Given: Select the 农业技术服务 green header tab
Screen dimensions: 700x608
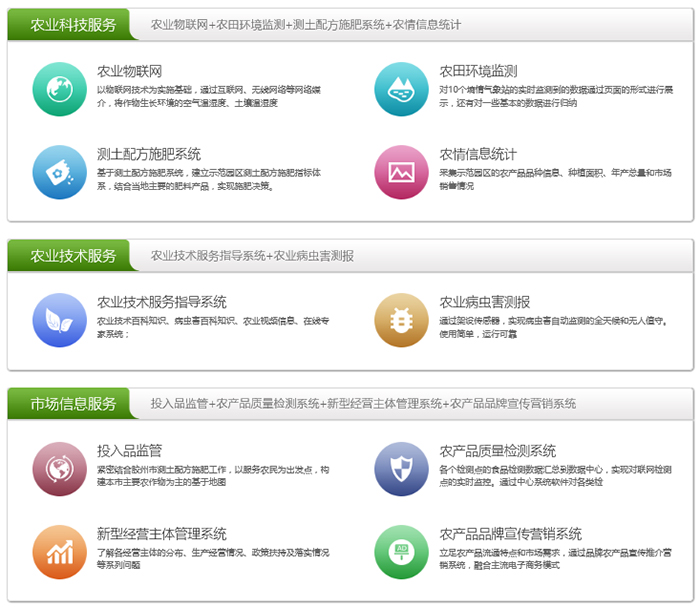Looking at the screenshot, I should click(x=73, y=256).
